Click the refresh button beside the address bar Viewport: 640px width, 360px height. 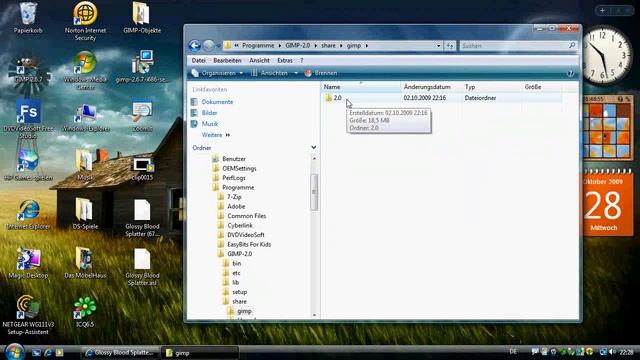coord(450,46)
